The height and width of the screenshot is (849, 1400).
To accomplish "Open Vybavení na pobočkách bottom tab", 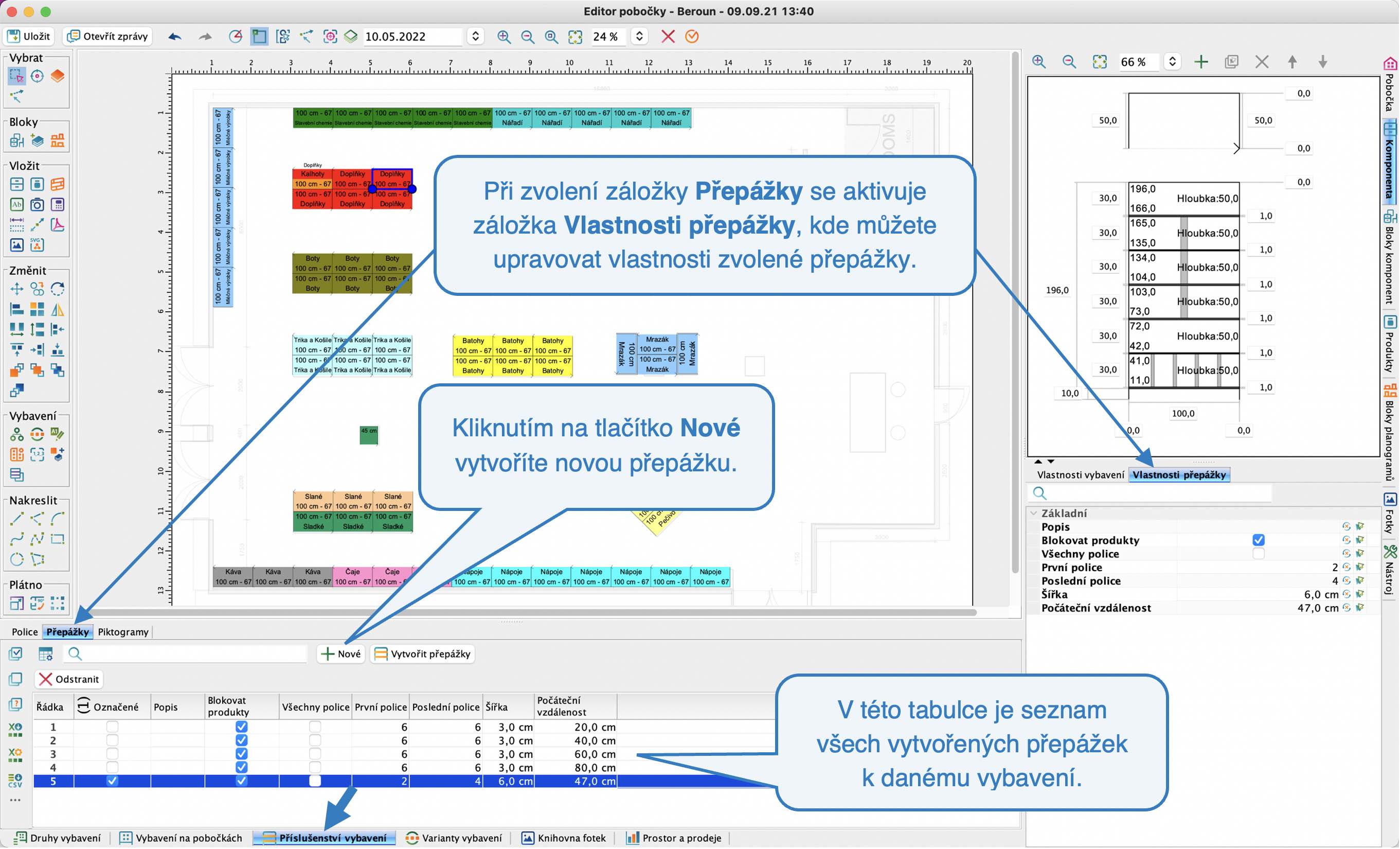I will (181, 838).
